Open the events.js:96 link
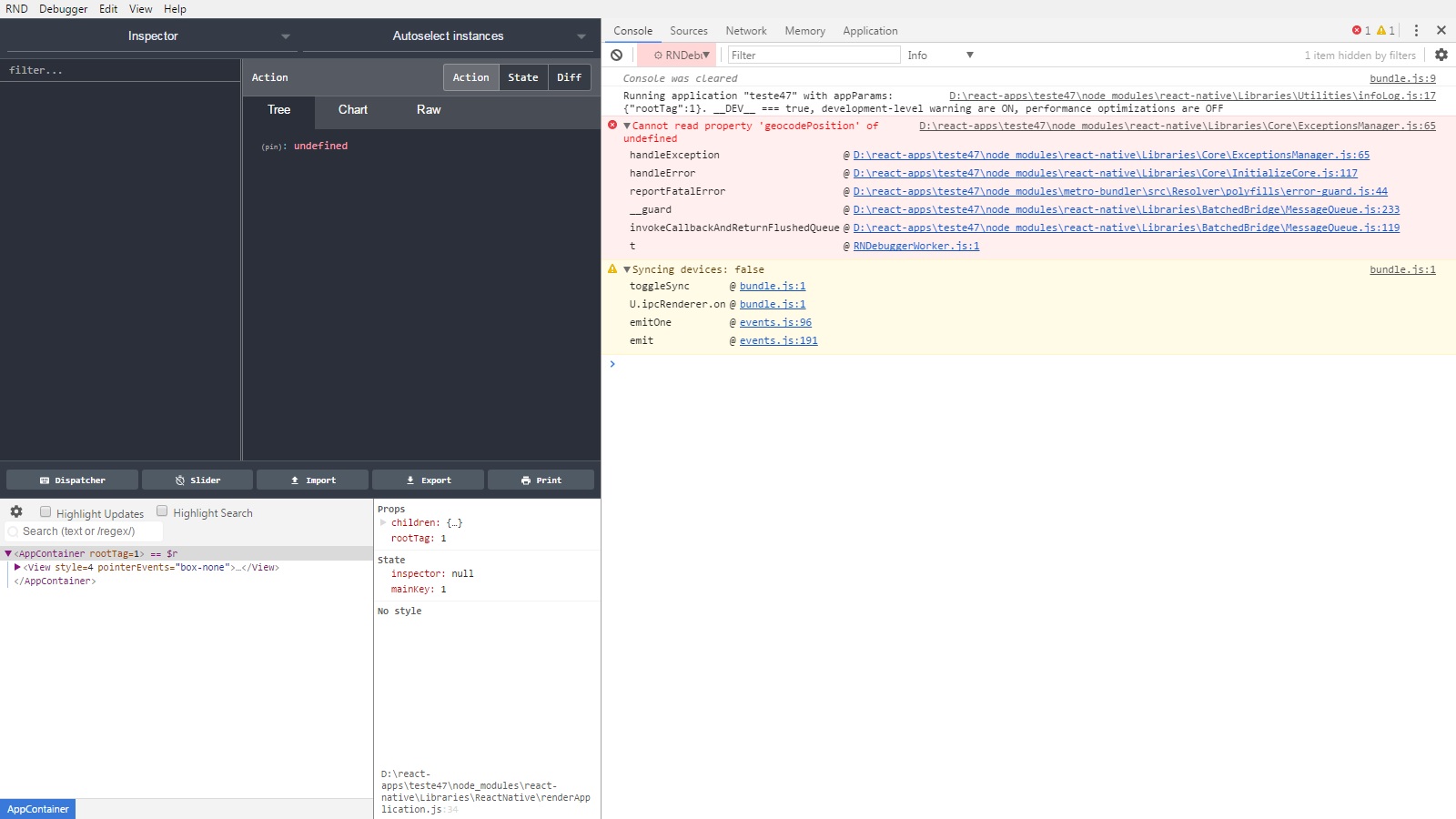 (x=775, y=322)
